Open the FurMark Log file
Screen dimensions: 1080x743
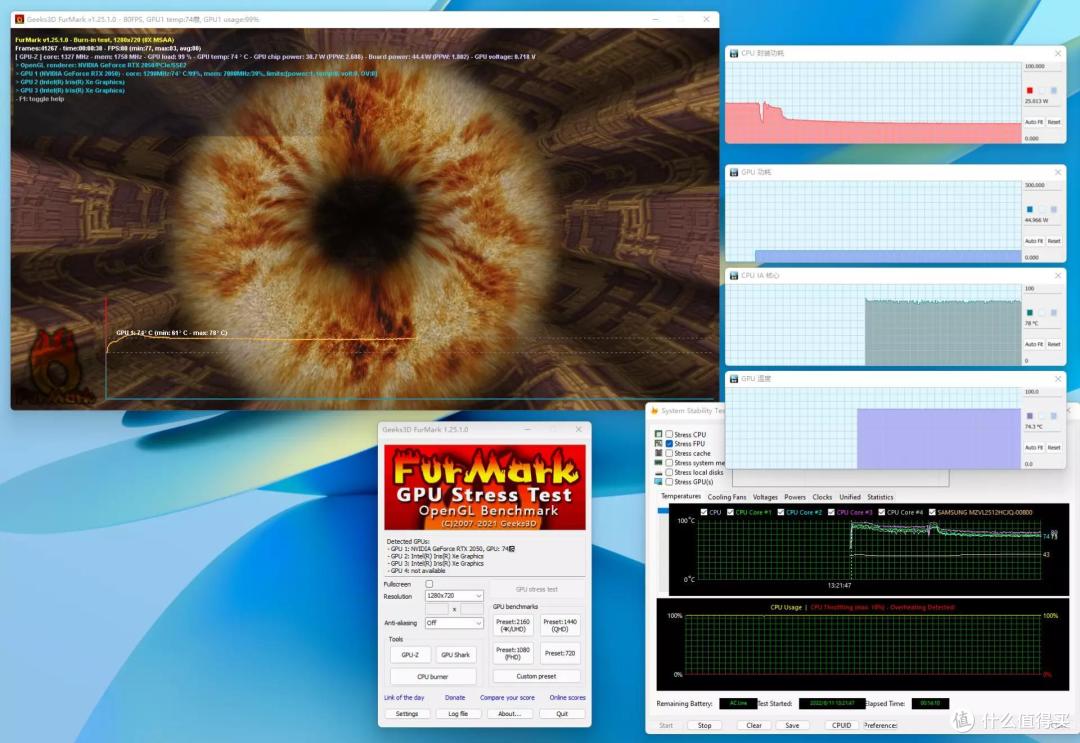(x=458, y=713)
